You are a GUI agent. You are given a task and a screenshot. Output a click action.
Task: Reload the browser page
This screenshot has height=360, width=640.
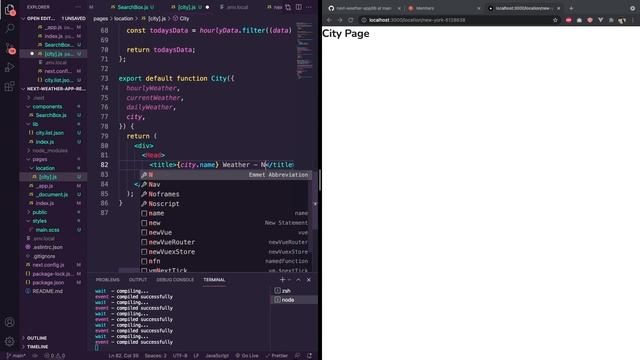[350, 20]
